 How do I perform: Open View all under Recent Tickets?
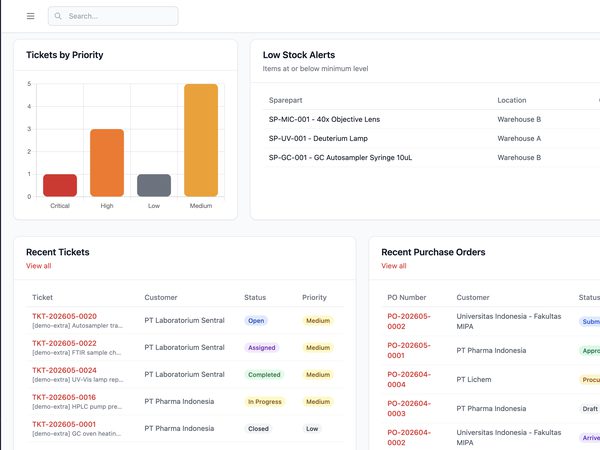[38, 266]
